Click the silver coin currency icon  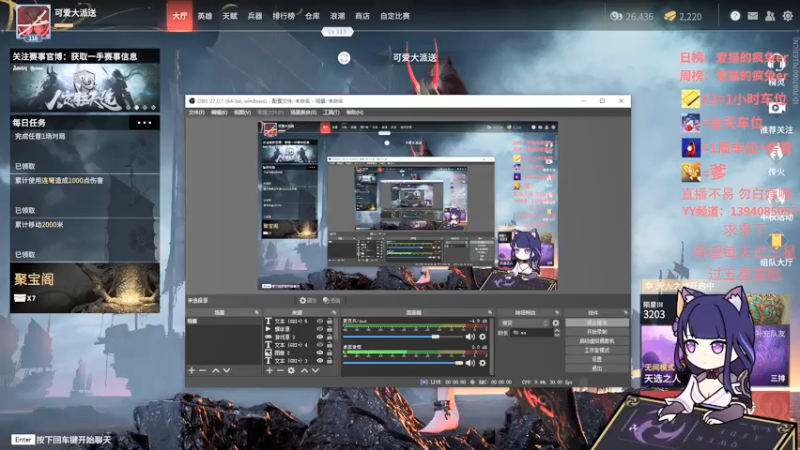[x=616, y=16]
